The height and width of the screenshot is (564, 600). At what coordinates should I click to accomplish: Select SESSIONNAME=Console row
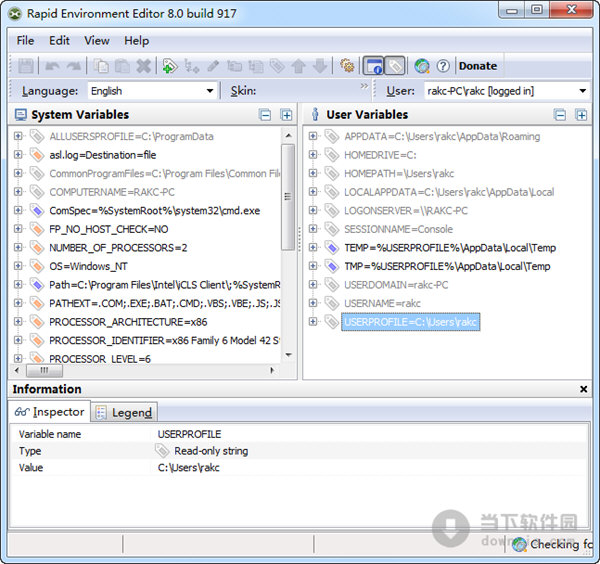click(x=398, y=229)
